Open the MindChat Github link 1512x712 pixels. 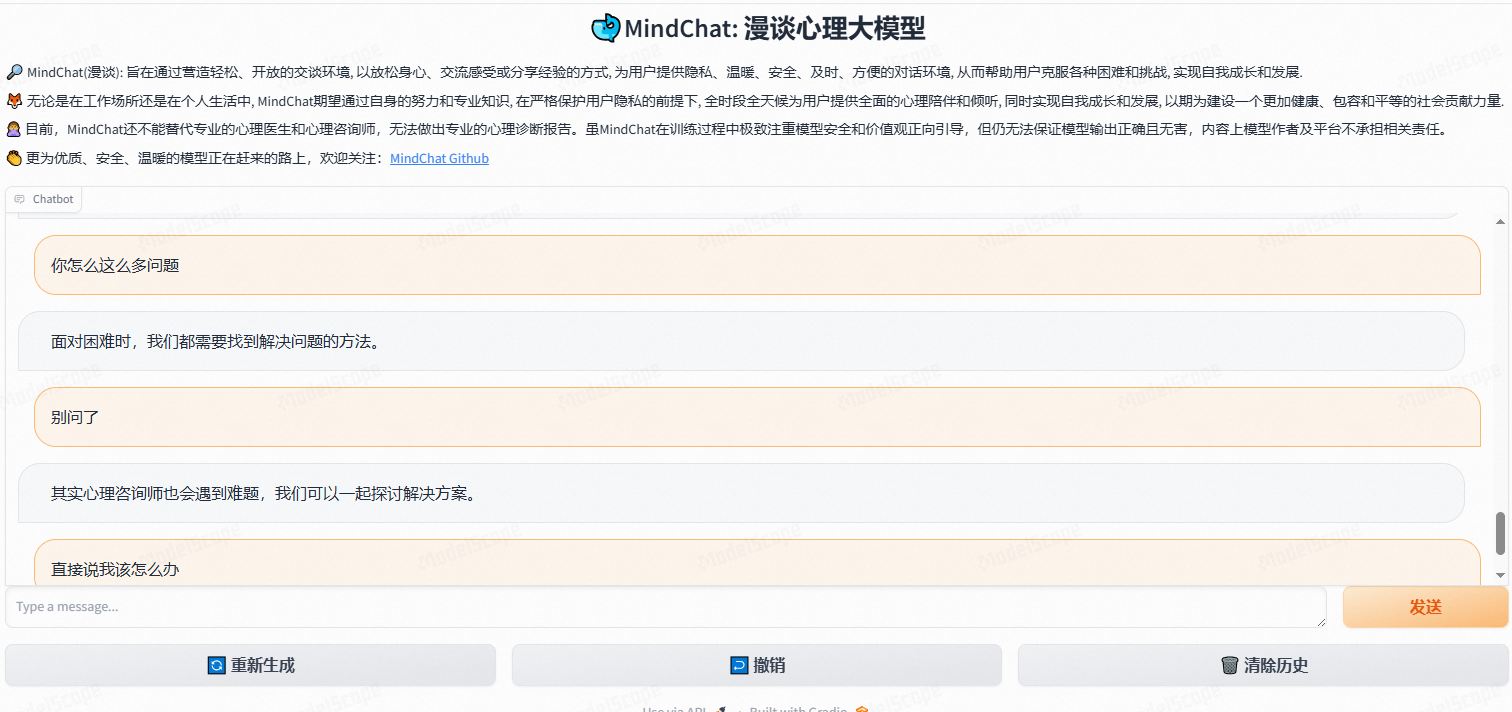(x=439, y=158)
